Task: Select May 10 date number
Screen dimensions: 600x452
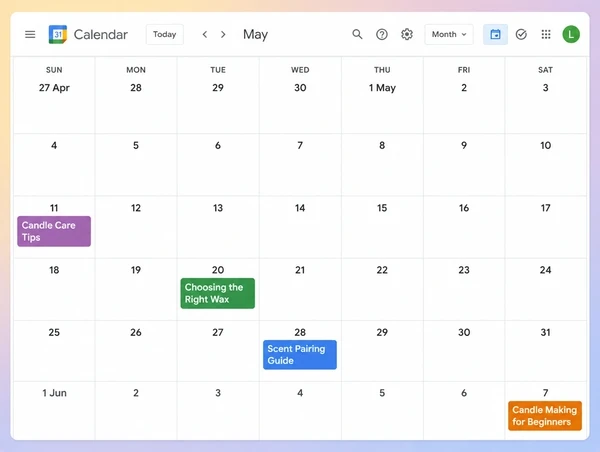Action: pyautogui.click(x=545, y=145)
